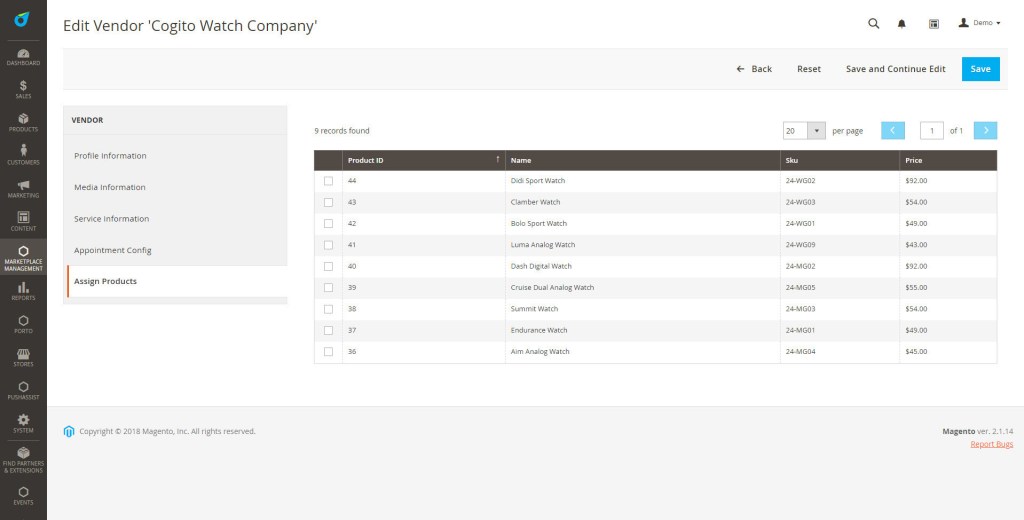The width and height of the screenshot is (1024, 520).
Task: Click the page number input field
Action: click(x=932, y=131)
